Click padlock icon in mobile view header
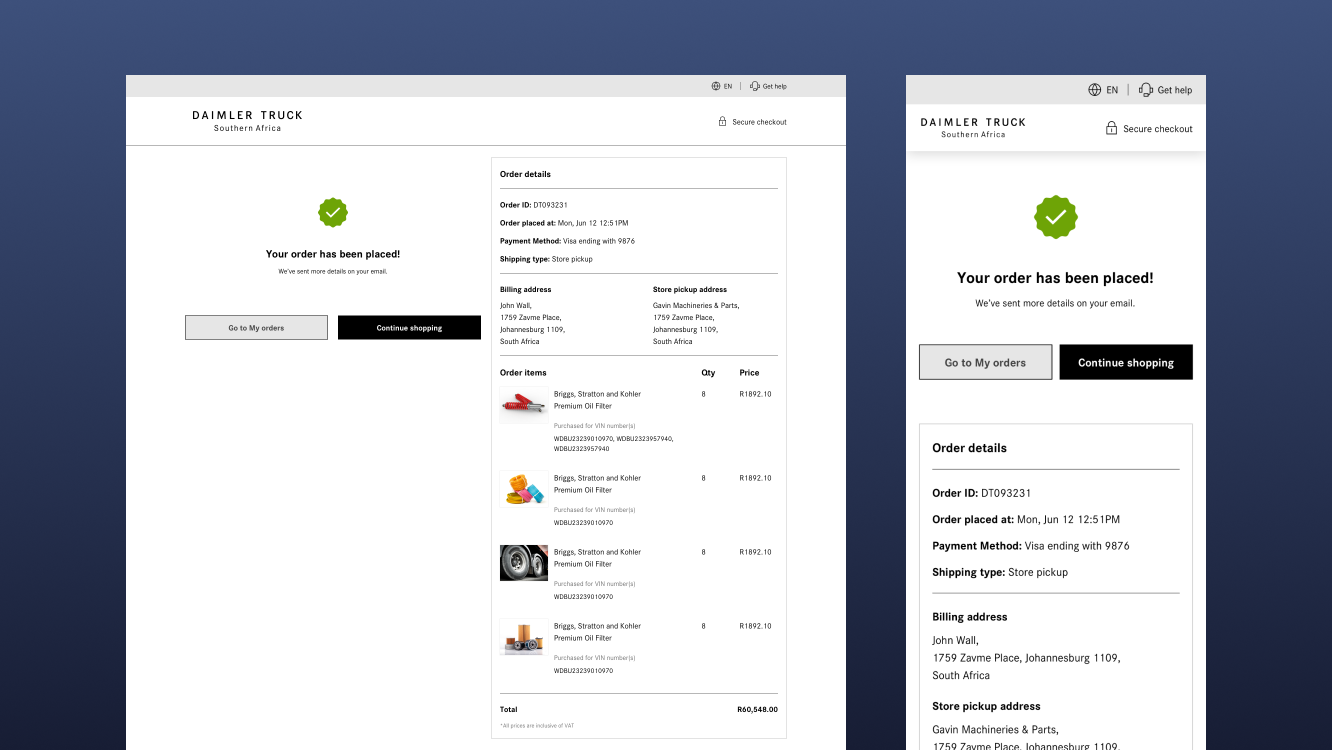The image size is (1332, 750). 1111,128
